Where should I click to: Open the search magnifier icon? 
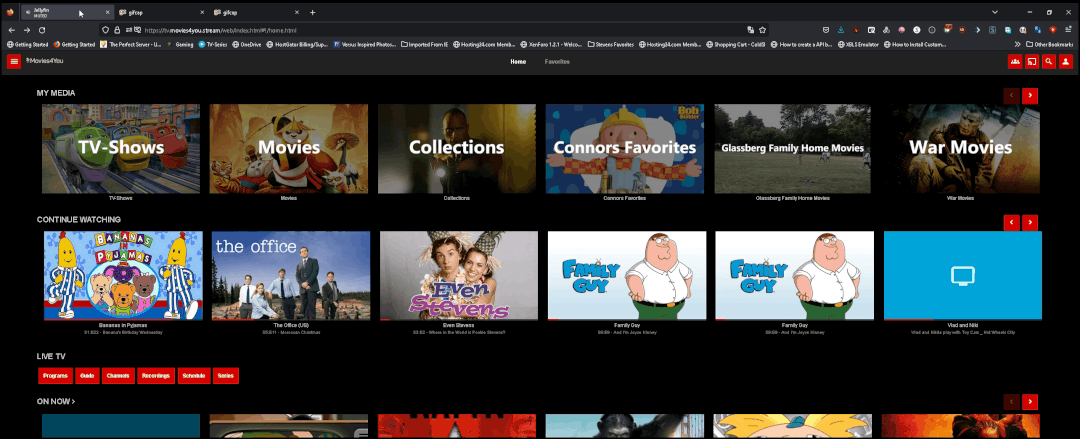tap(1048, 62)
